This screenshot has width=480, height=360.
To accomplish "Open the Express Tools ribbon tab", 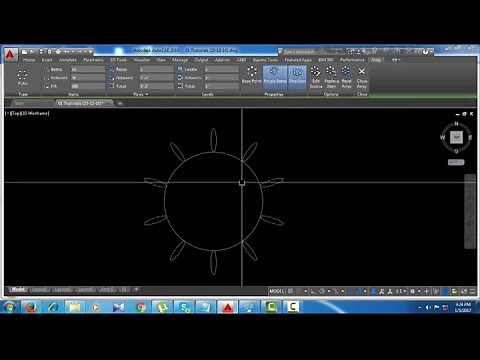I will [x=265, y=60].
